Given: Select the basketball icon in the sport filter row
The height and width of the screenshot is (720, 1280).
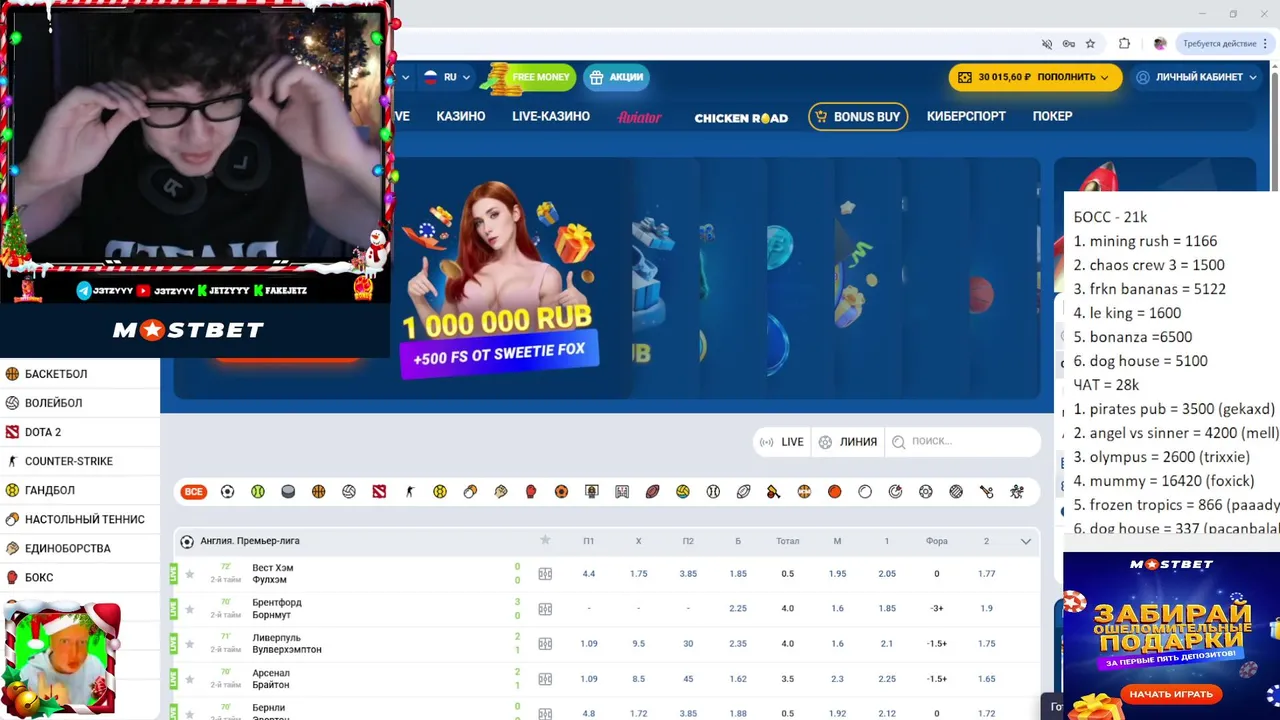Looking at the screenshot, I should [x=318, y=491].
